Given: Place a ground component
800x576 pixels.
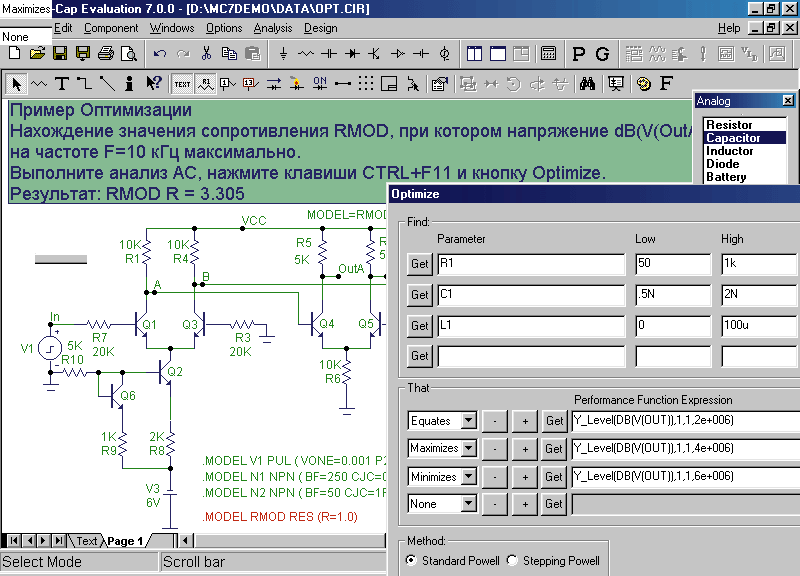Looking at the screenshot, I should (x=283, y=54).
